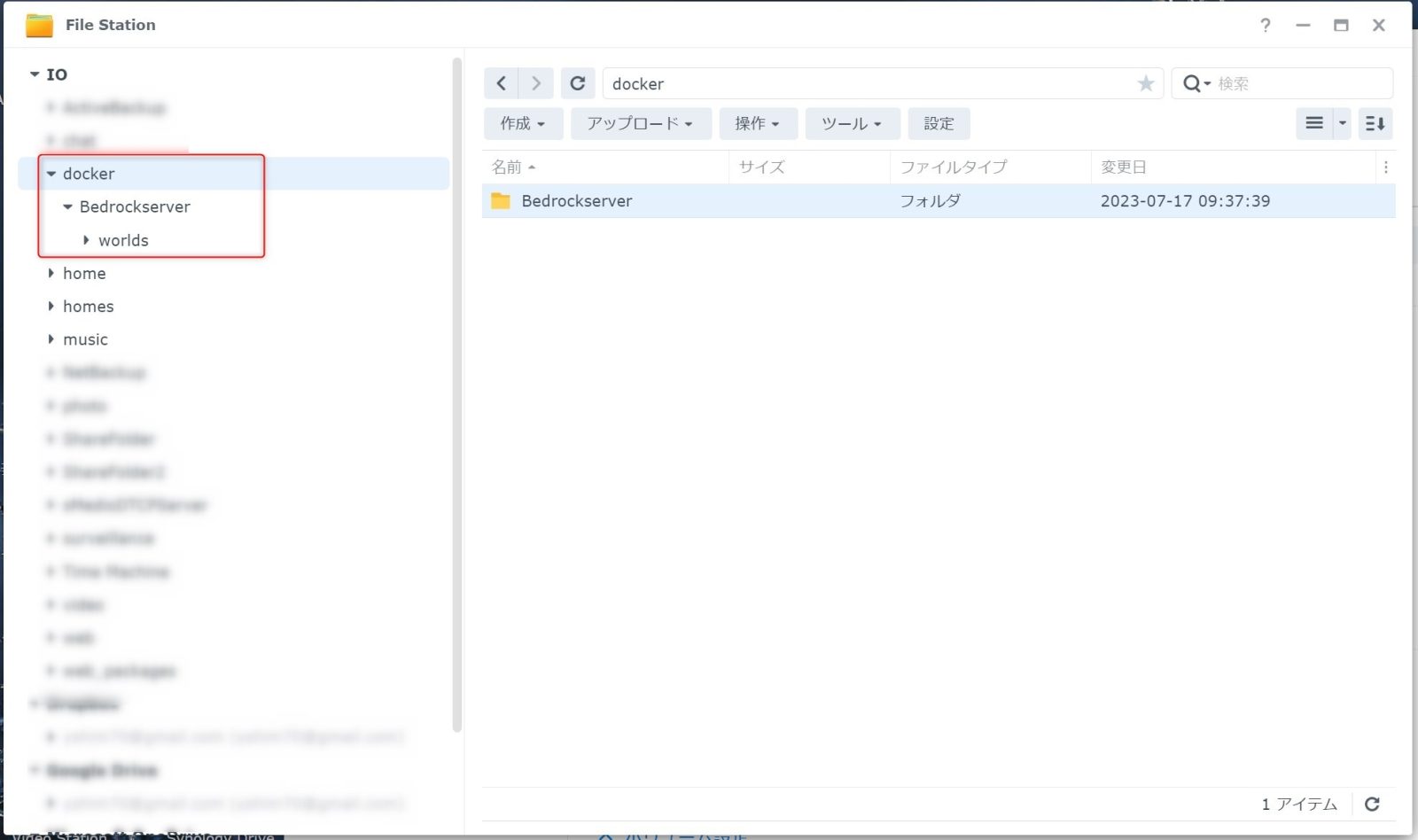Open the ツール menu
The image size is (1418, 840).
(852, 123)
